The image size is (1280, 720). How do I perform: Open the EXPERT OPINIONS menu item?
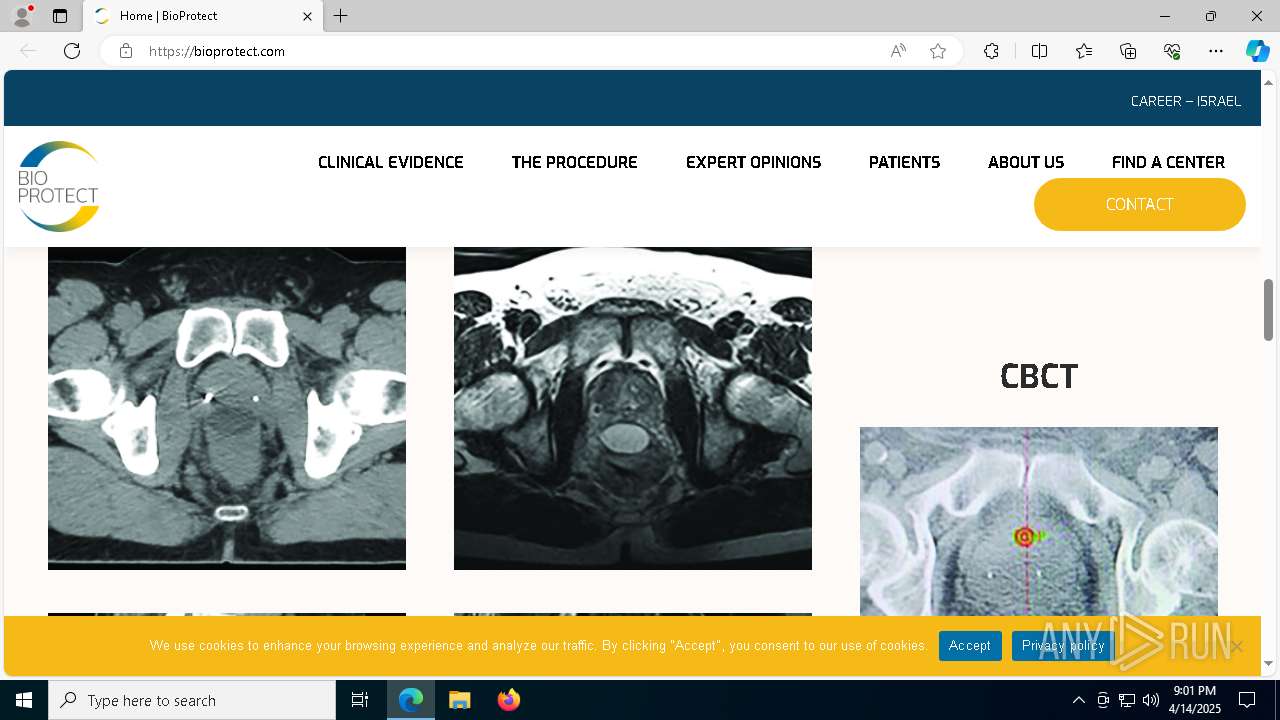[753, 162]
